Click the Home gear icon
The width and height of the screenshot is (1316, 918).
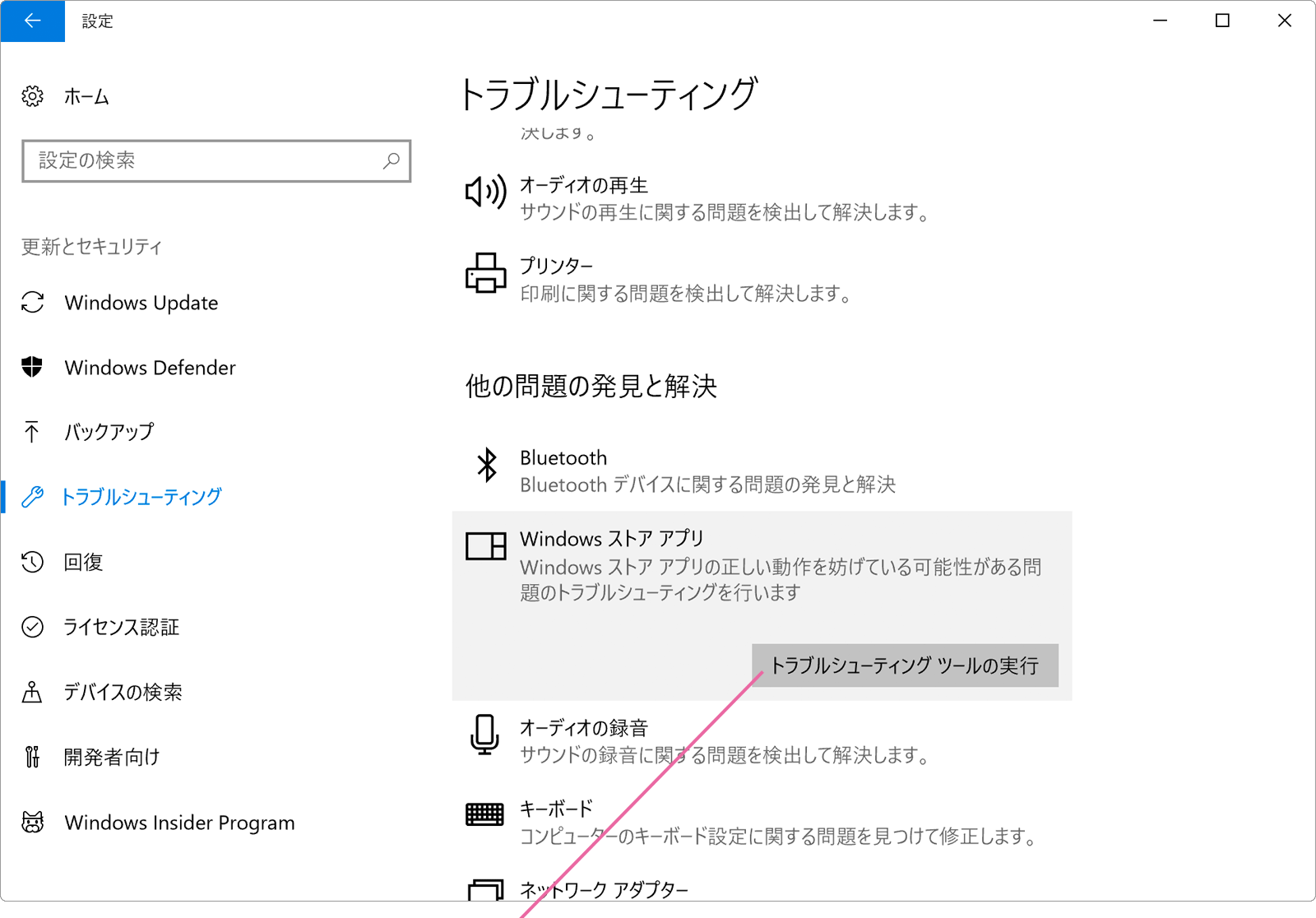32,96
